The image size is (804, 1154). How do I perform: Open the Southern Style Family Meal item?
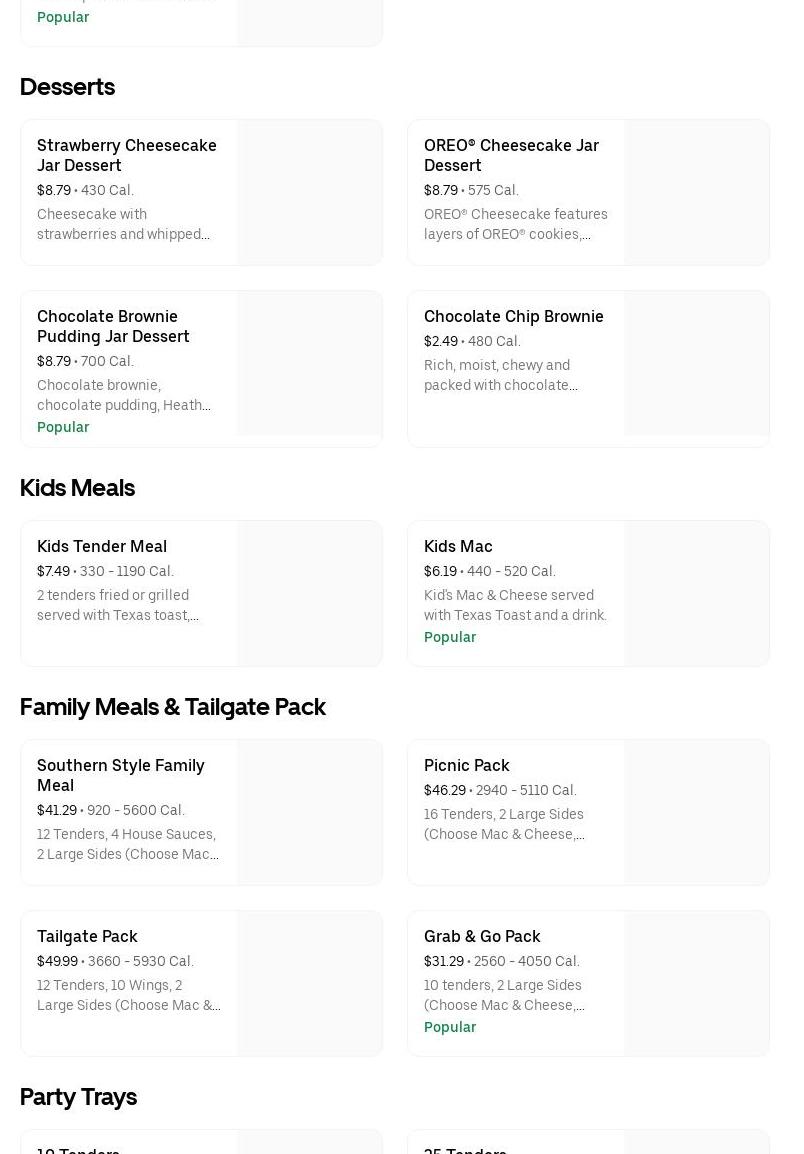(x=121, y=775)
